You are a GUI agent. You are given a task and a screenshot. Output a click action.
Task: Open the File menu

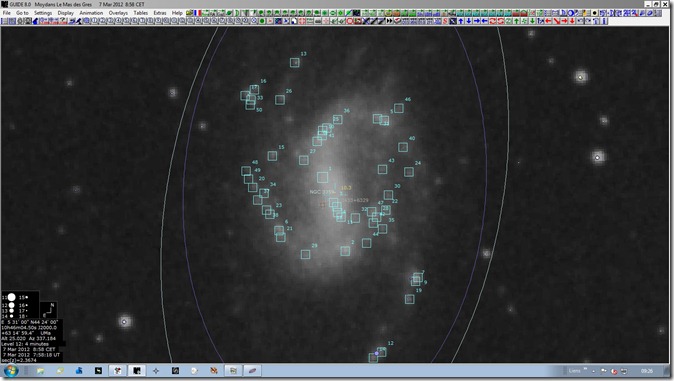tap(6, 13)
